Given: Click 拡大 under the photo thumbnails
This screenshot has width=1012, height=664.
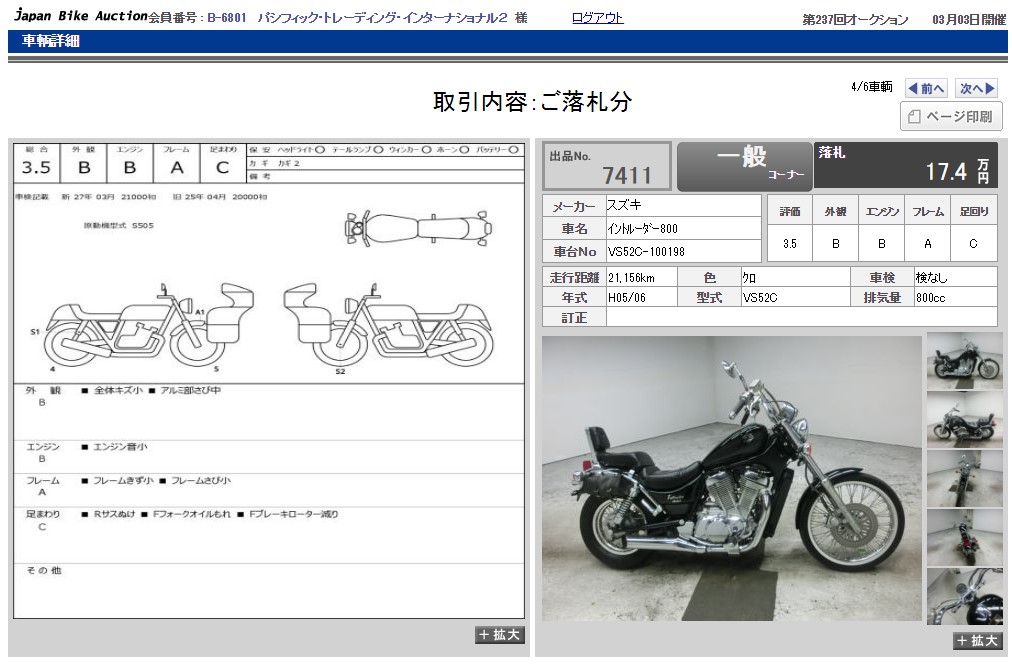Looking at the screenshot, I should [977, 641].
